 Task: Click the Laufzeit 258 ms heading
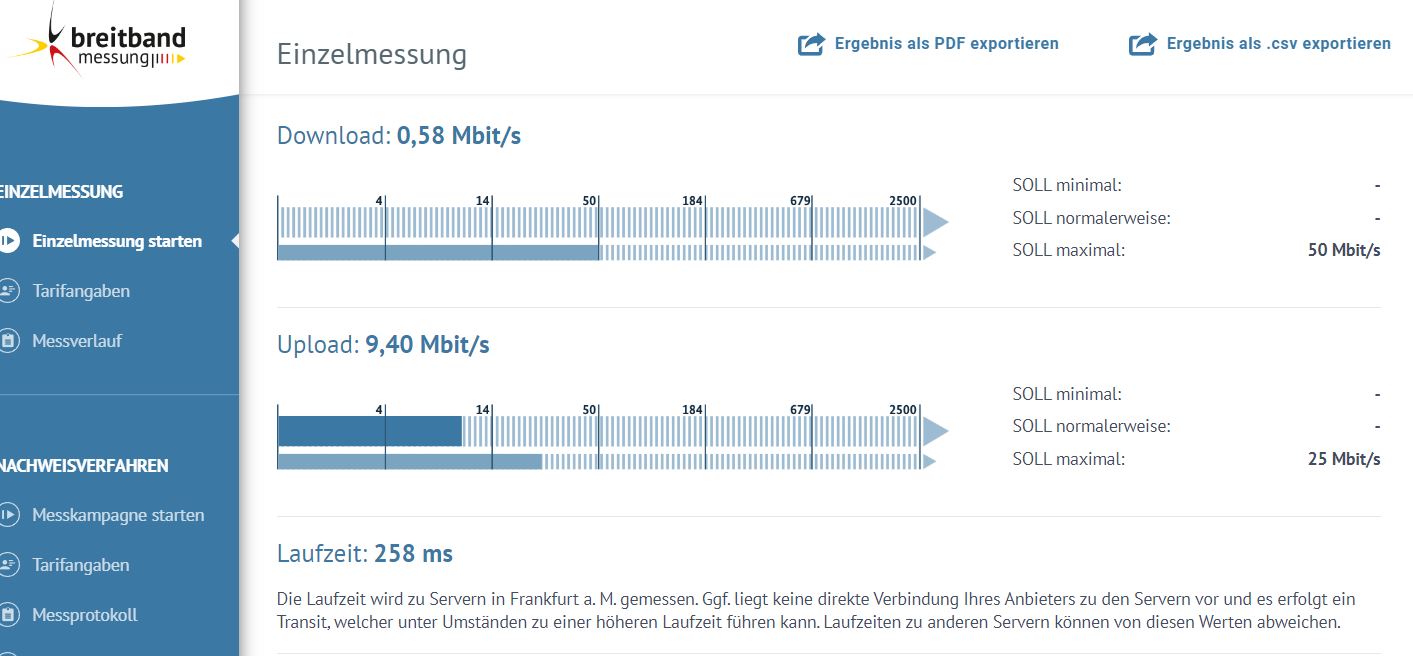[x=365, y=553]
